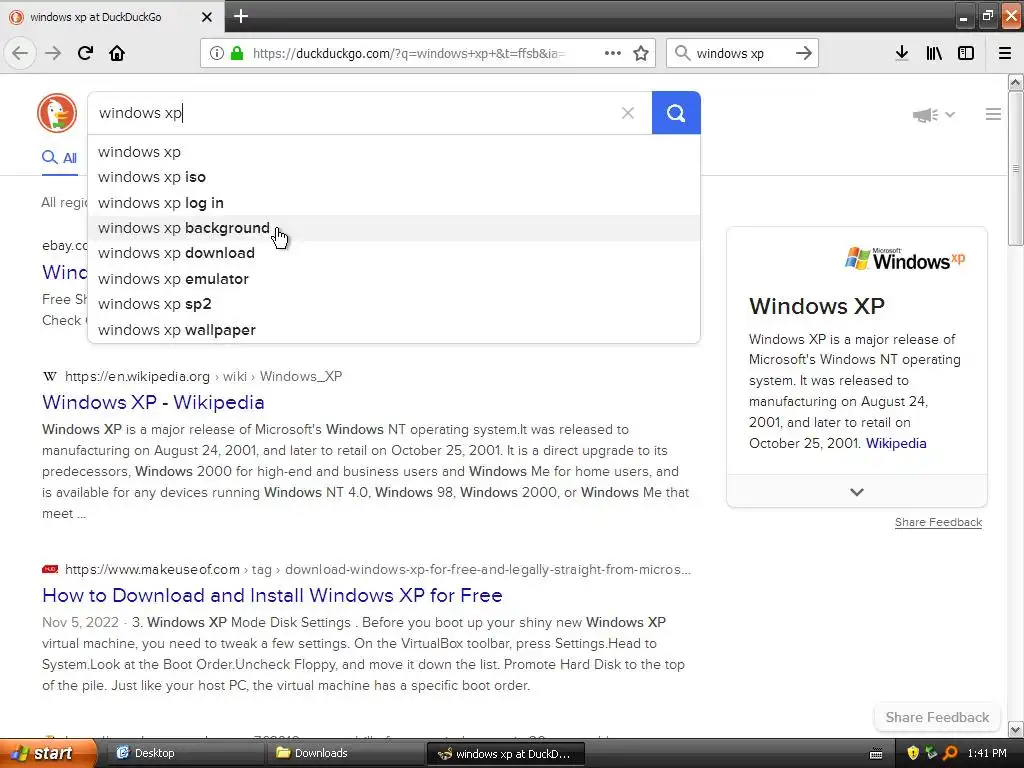The image size is (1024, 768).
Task: Bookmark this page with the star
Action: 641,53
